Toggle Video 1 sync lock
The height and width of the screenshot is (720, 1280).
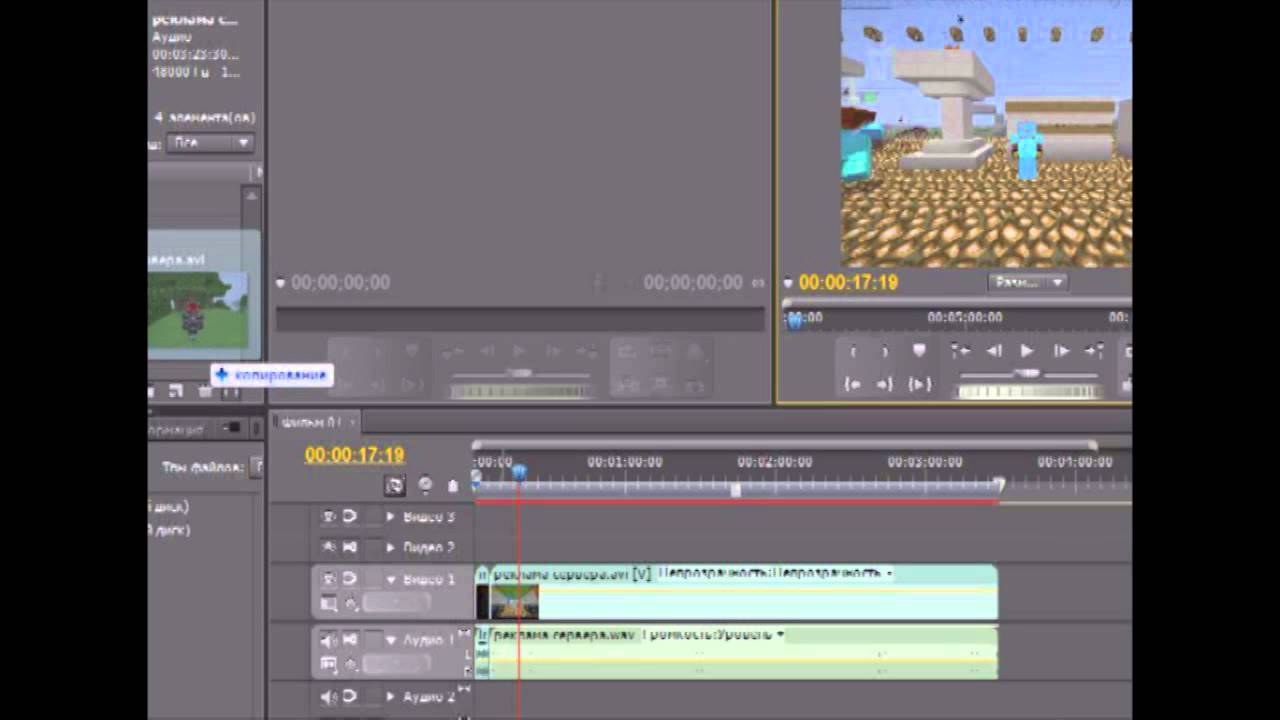pos(350,579)
